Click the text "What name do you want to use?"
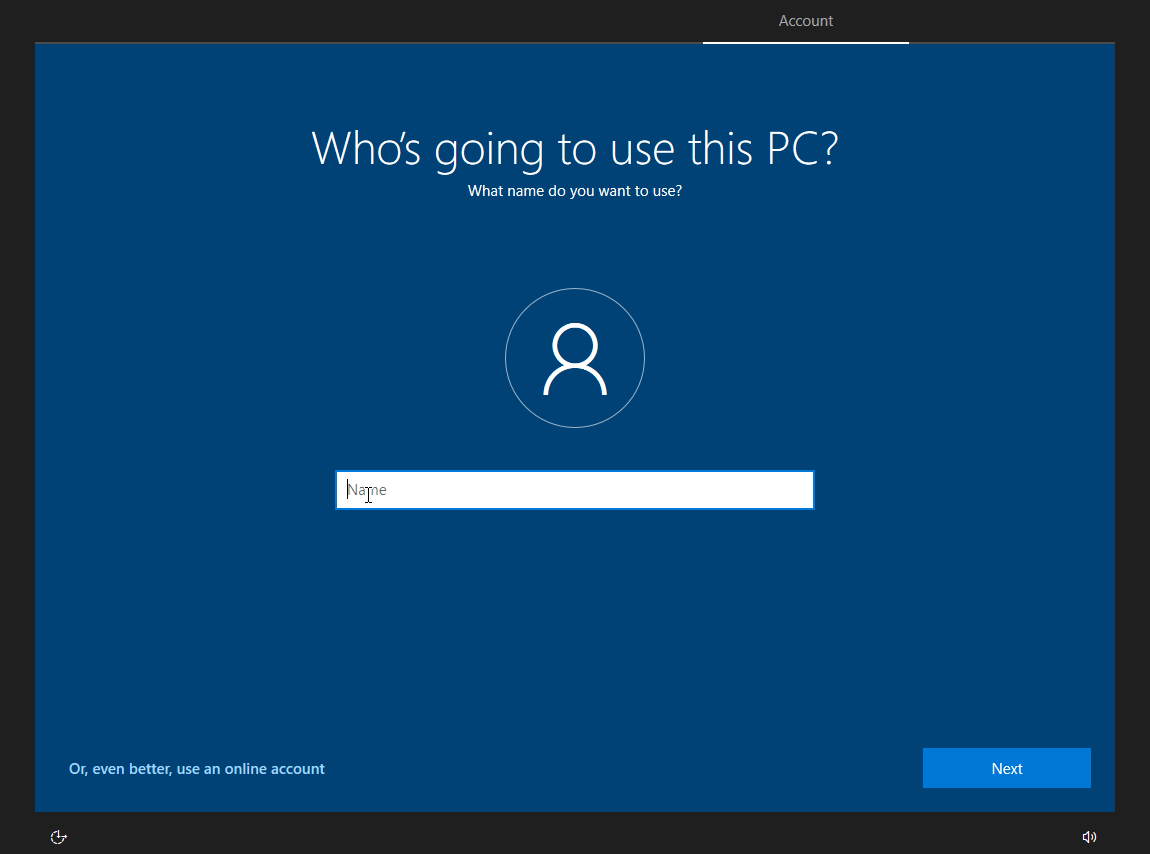 (575, 191)
